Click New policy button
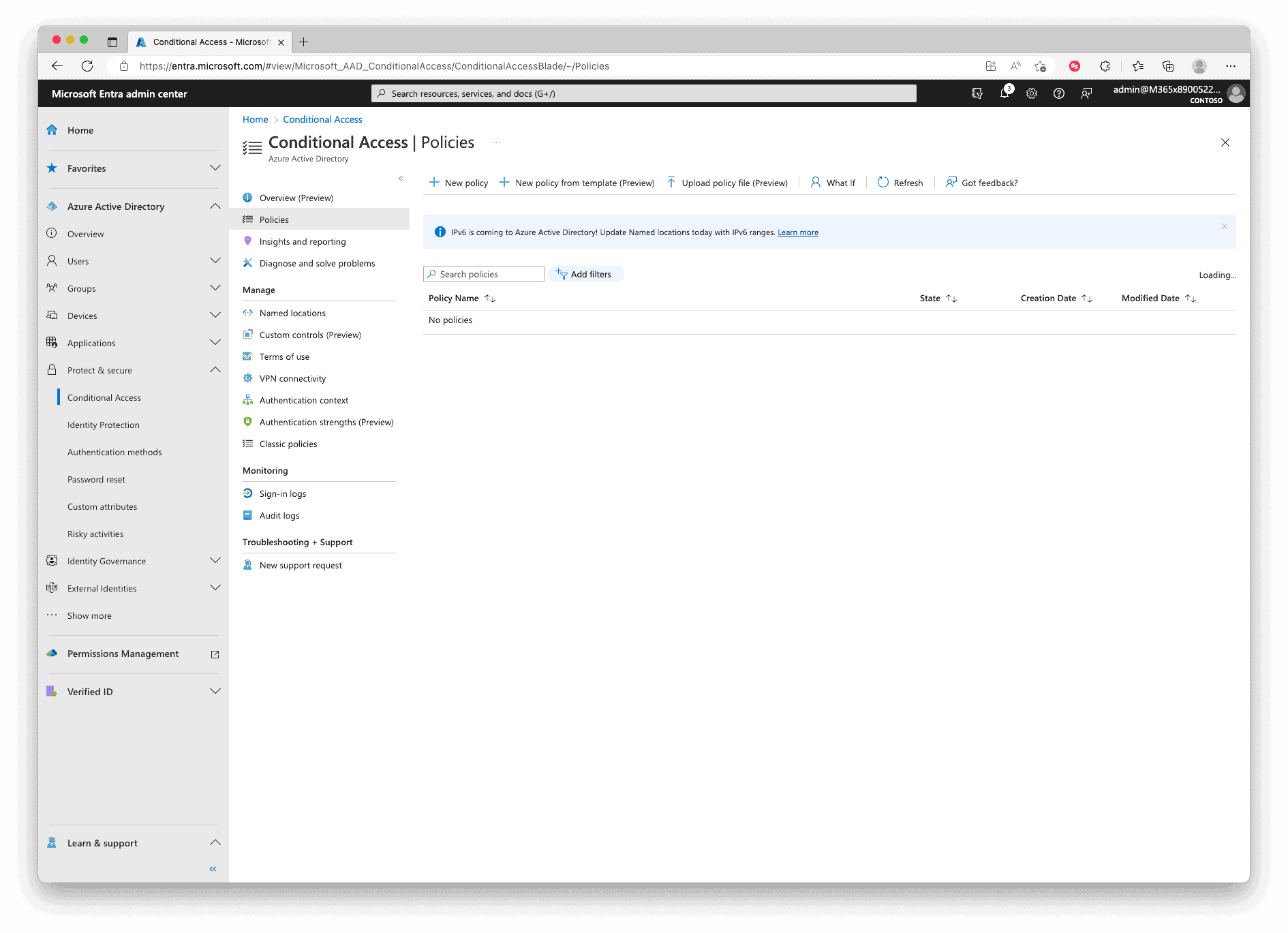Viewport: 1288px width, 933px height. [x=458, y=183]
